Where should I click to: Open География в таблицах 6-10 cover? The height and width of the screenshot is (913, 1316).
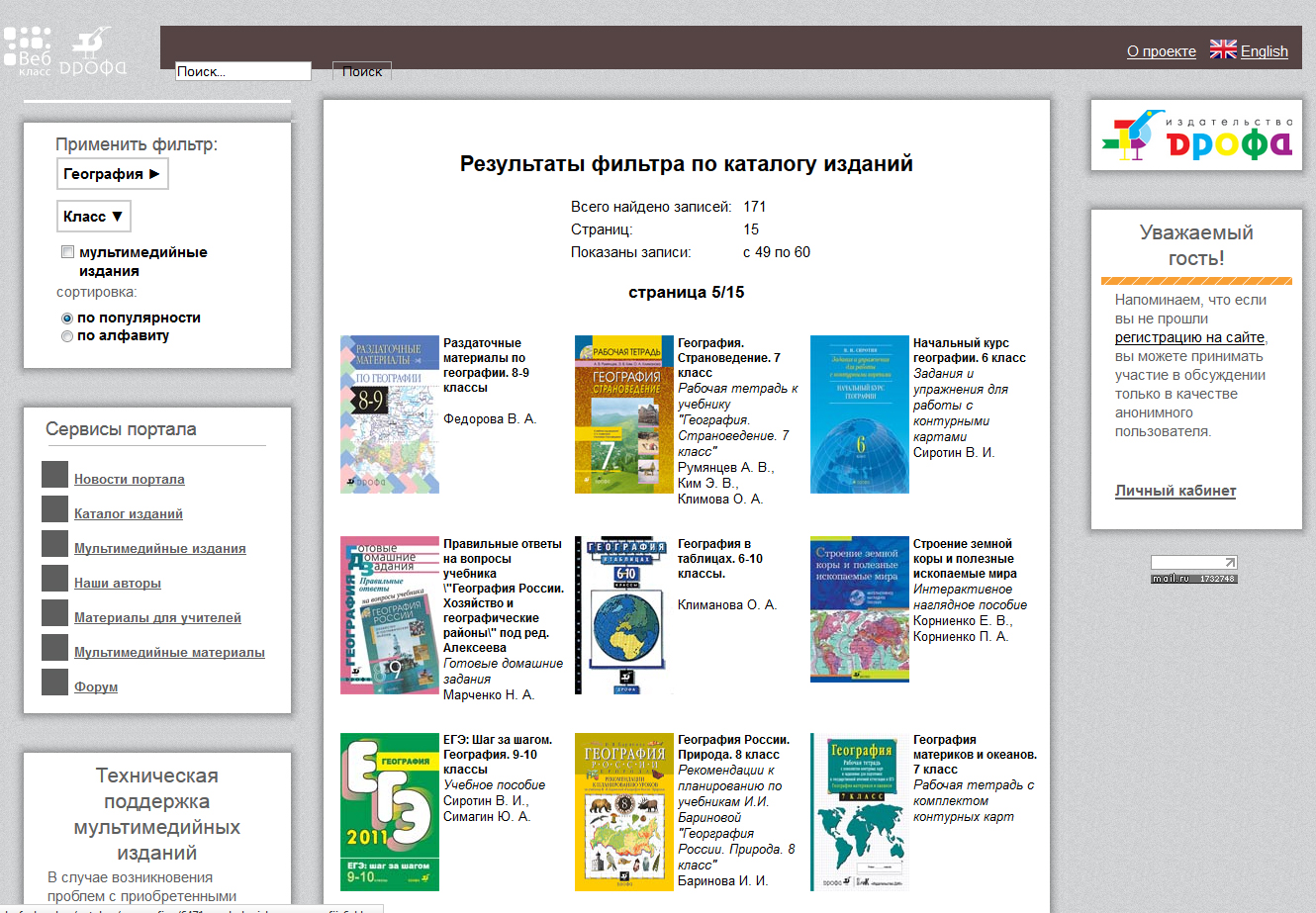[x=624, y=615]
